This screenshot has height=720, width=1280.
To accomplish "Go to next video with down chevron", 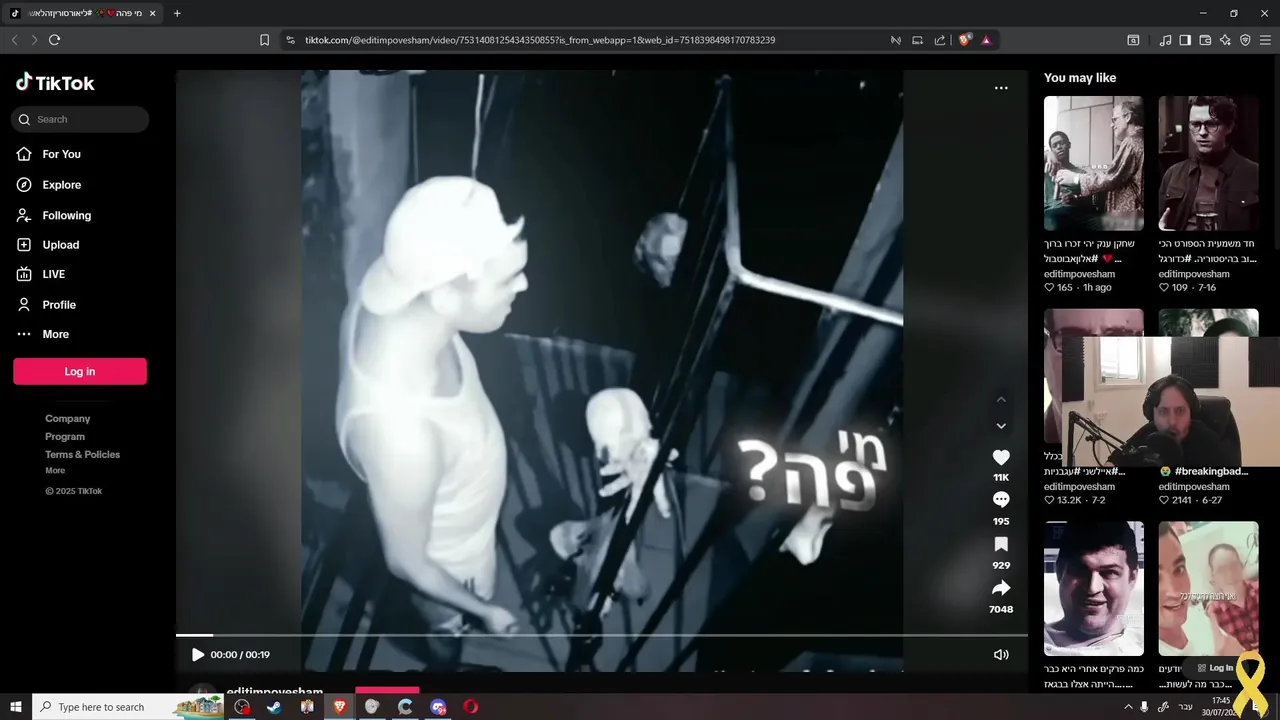I will tap(1001, 426).
